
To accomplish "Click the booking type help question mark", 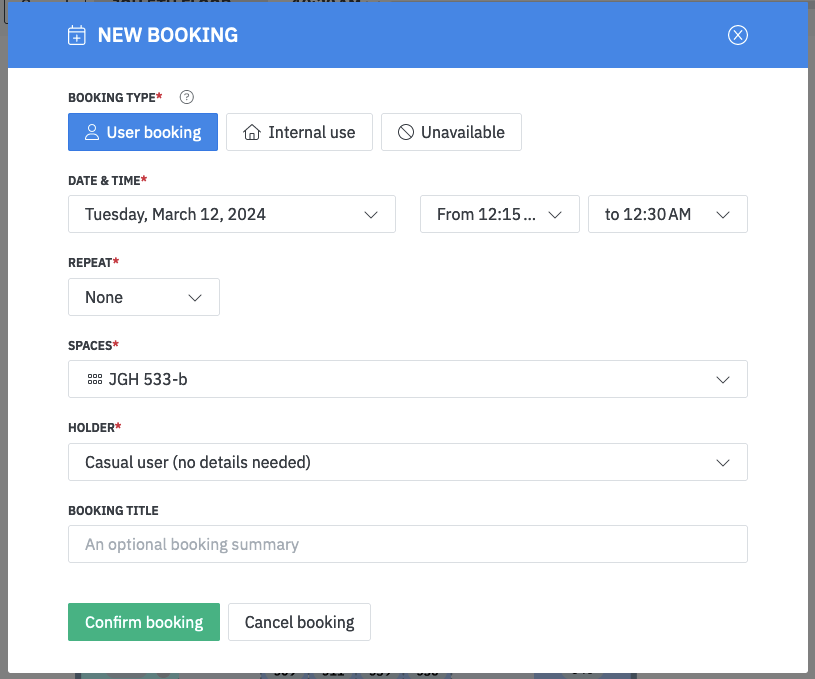I will pyautogui.click(x=186, y=98).
